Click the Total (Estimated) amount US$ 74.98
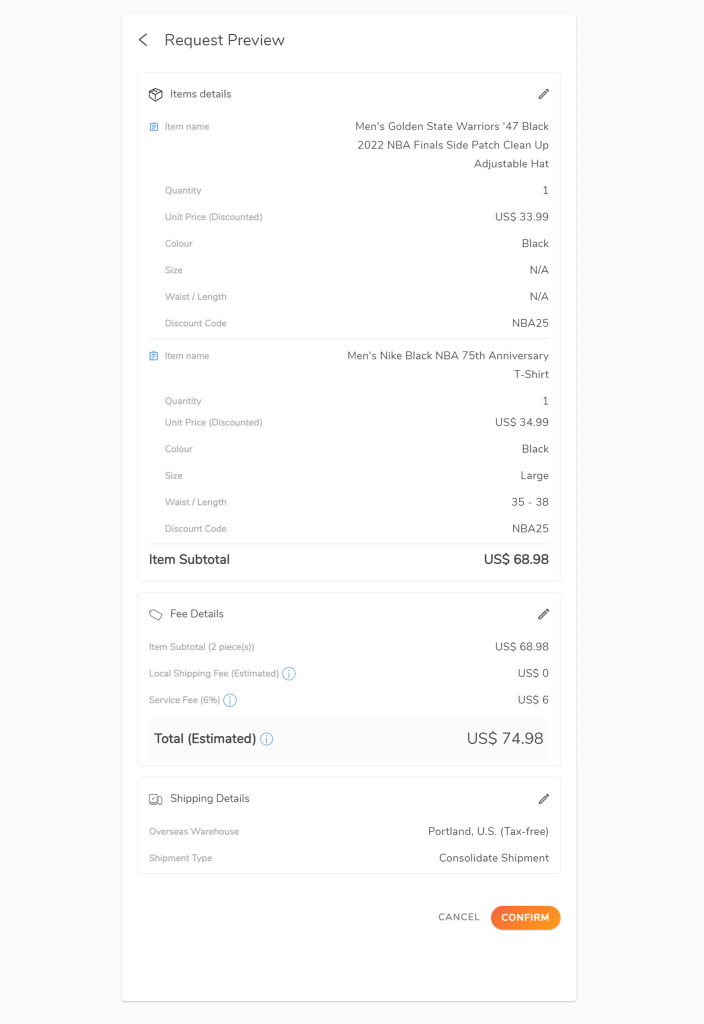This screenshot has width=704, height=1024. (505, 739)
